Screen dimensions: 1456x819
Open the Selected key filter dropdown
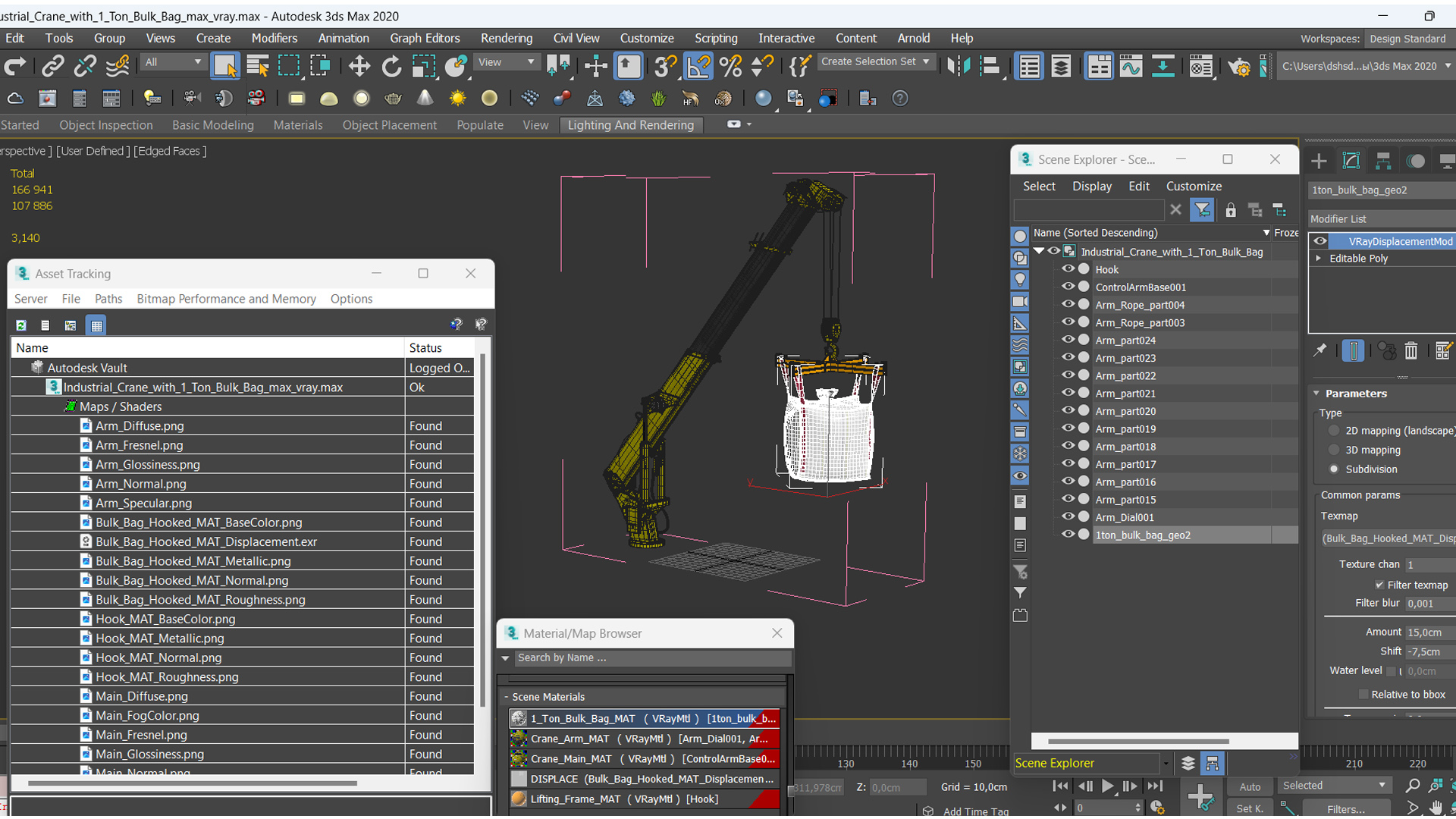click(x=1335, y=786)
